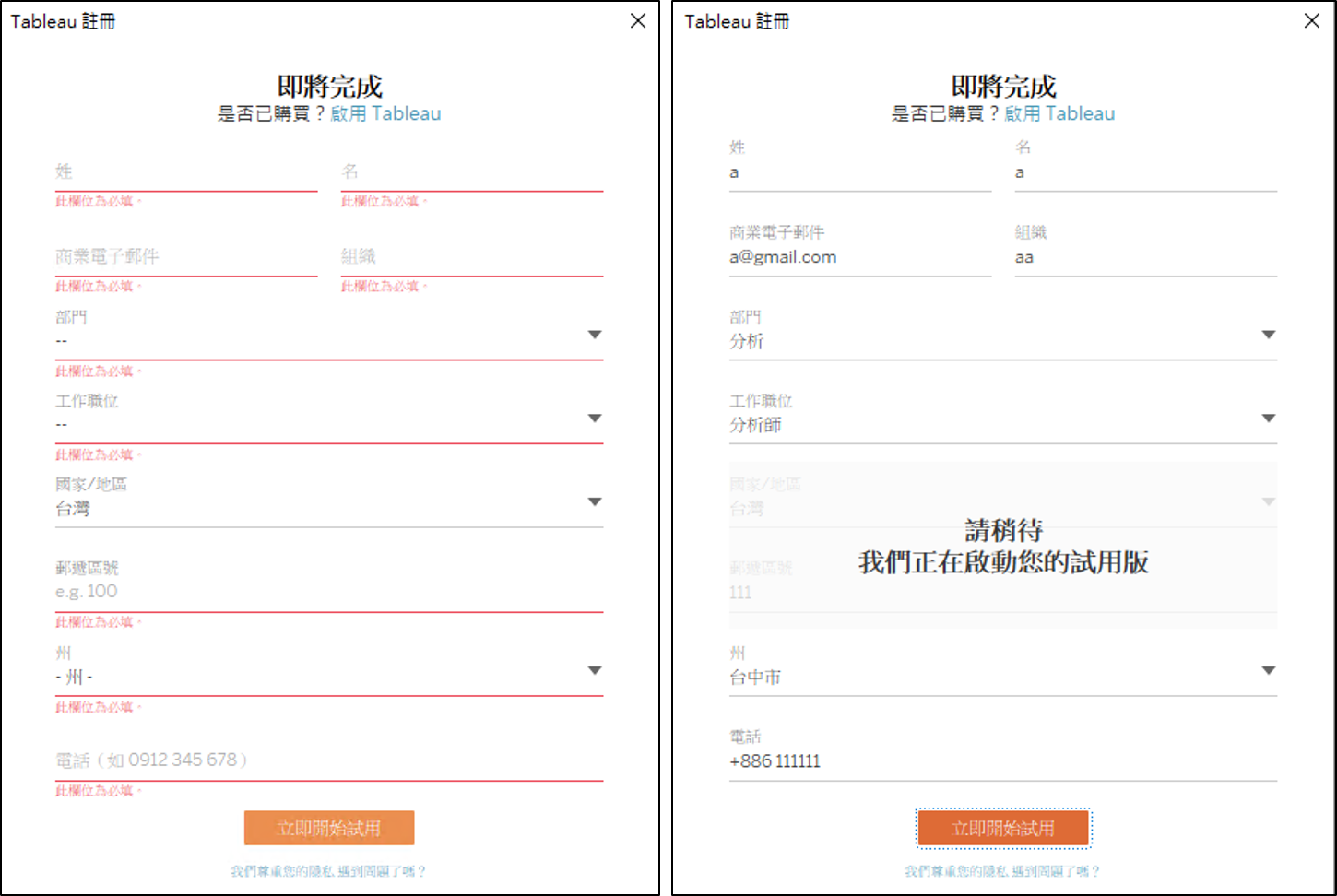Viewport: 1337px width, 896px height.
Task: Open 部門 dropdown showing 分析, right window
Action: (1003, 335)
